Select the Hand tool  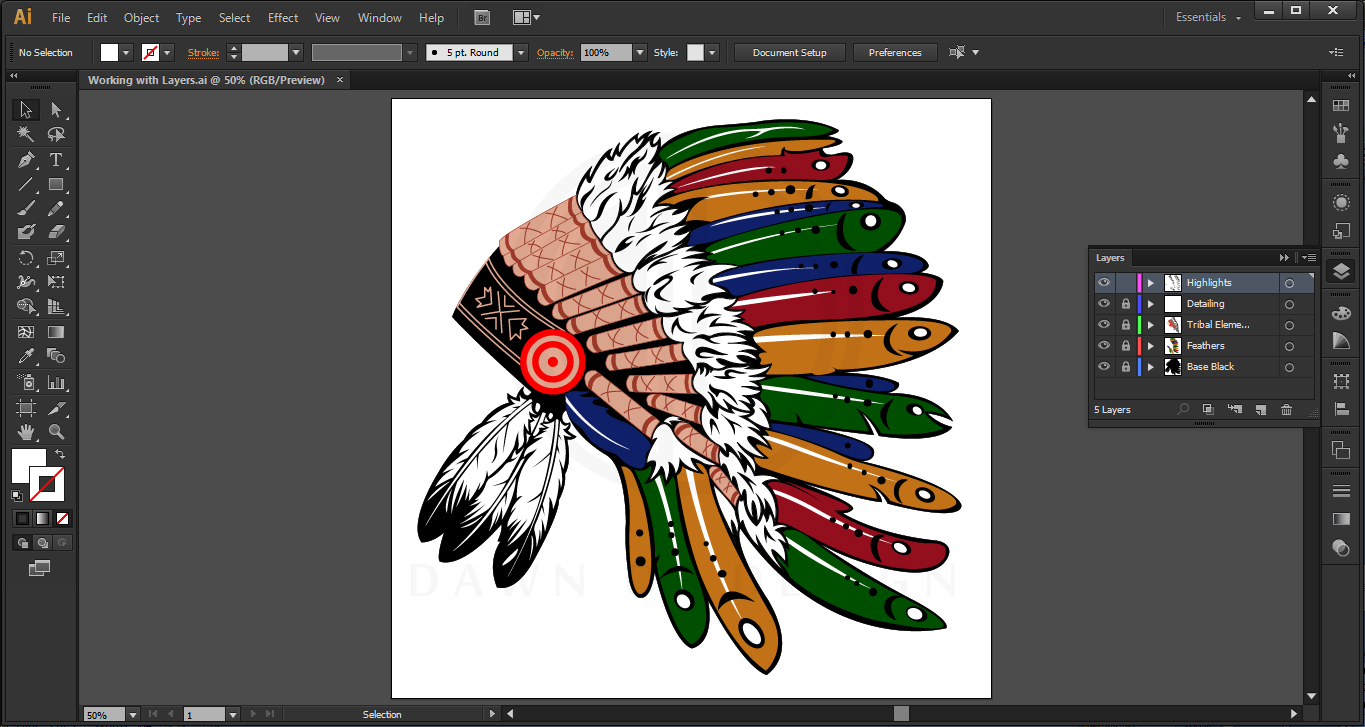pos(26,432)
